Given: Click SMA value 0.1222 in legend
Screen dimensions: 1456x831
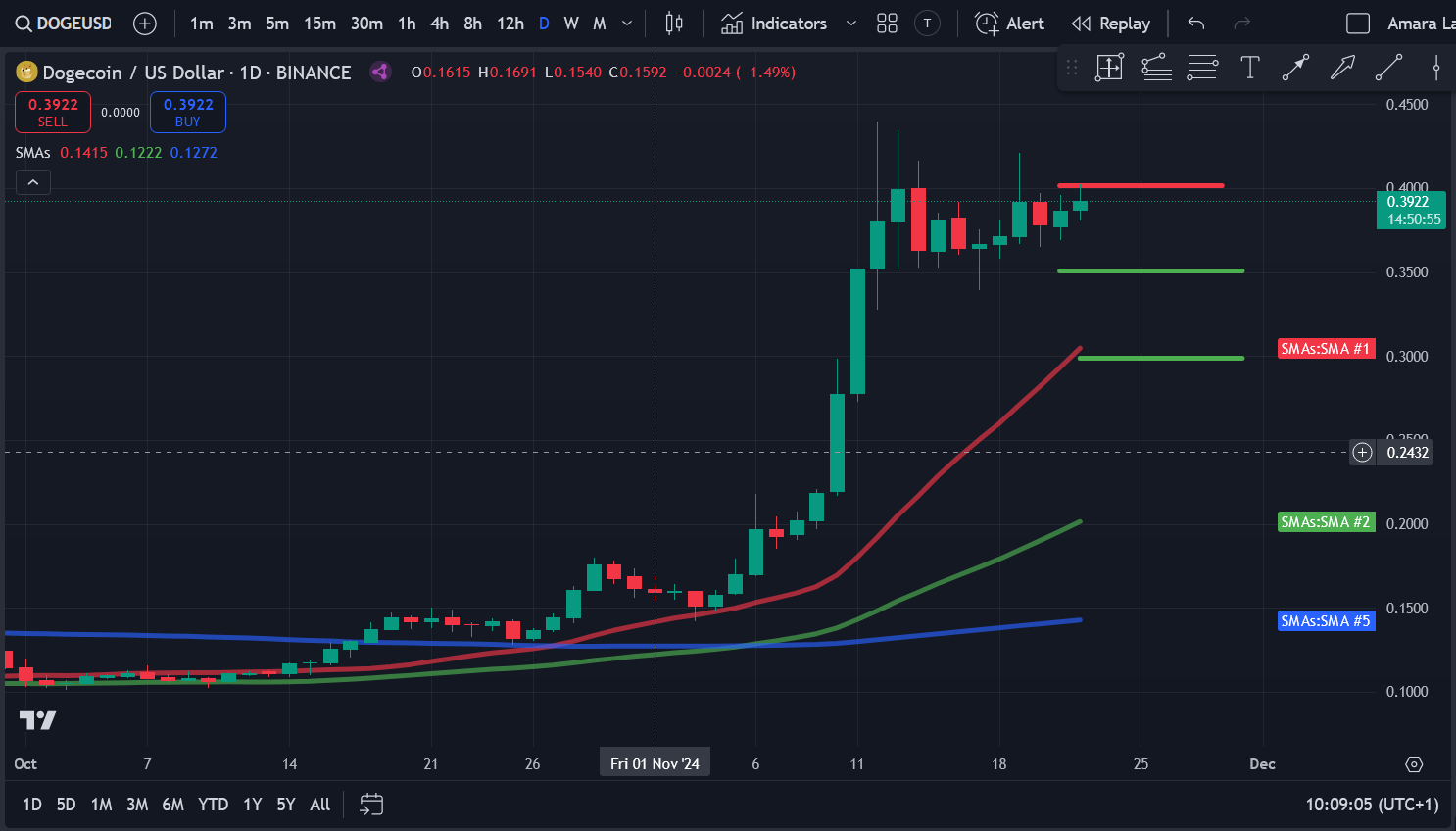Looking at the screenshot, I should pyautogui.click(x=139, y=153).
